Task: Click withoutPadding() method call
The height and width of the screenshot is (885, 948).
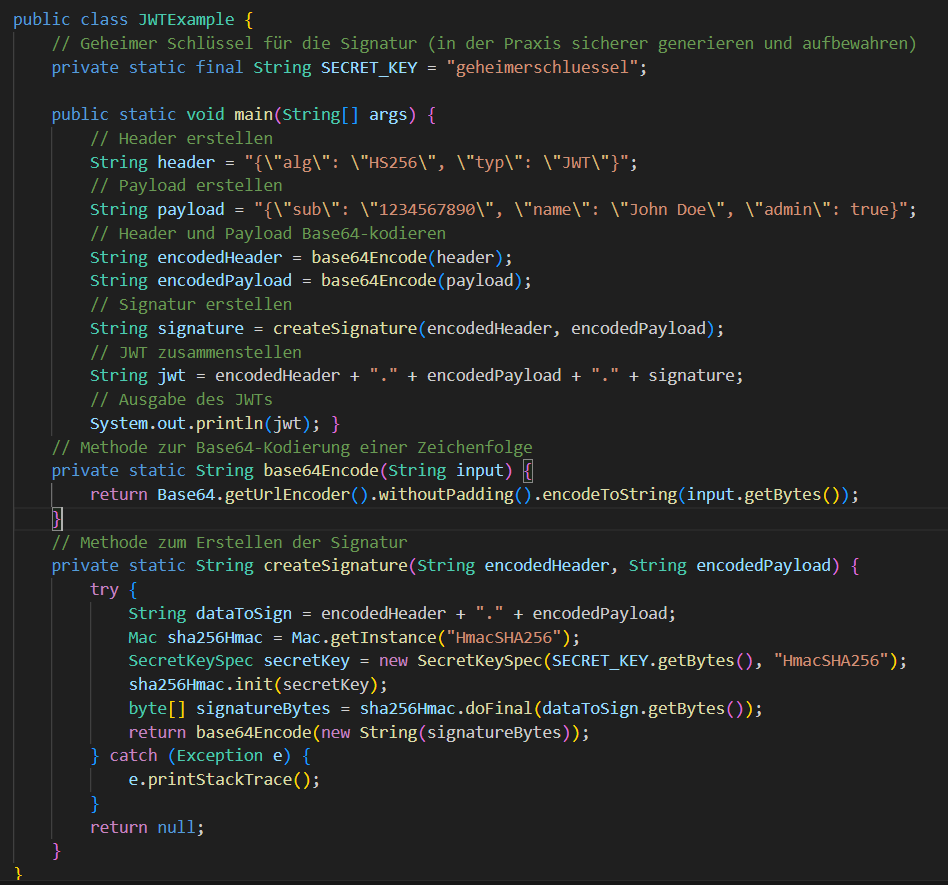Action: pos(455,494)
